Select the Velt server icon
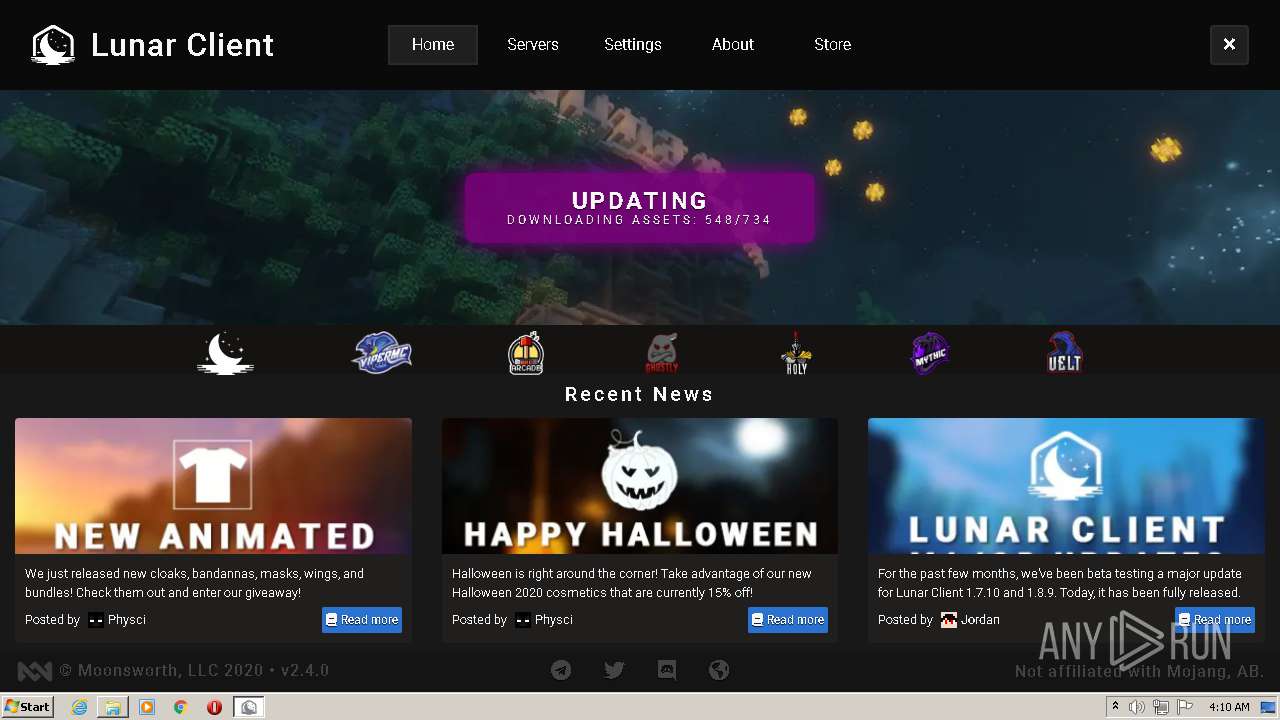The image size is (1280, 720). (x=1064, y=353)
